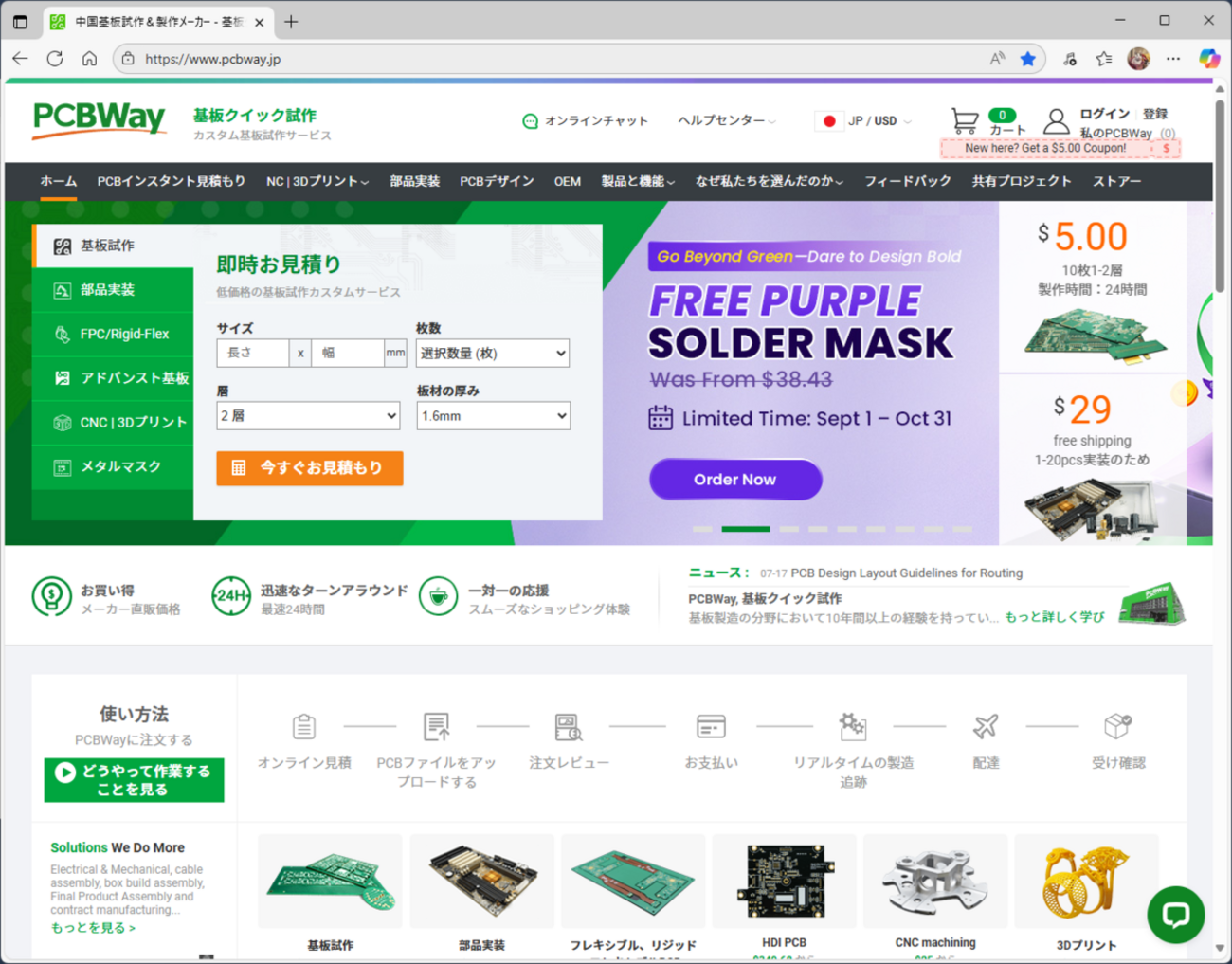
Task: Go to the ホーム nav item
Action: click(x=59, y=181)
